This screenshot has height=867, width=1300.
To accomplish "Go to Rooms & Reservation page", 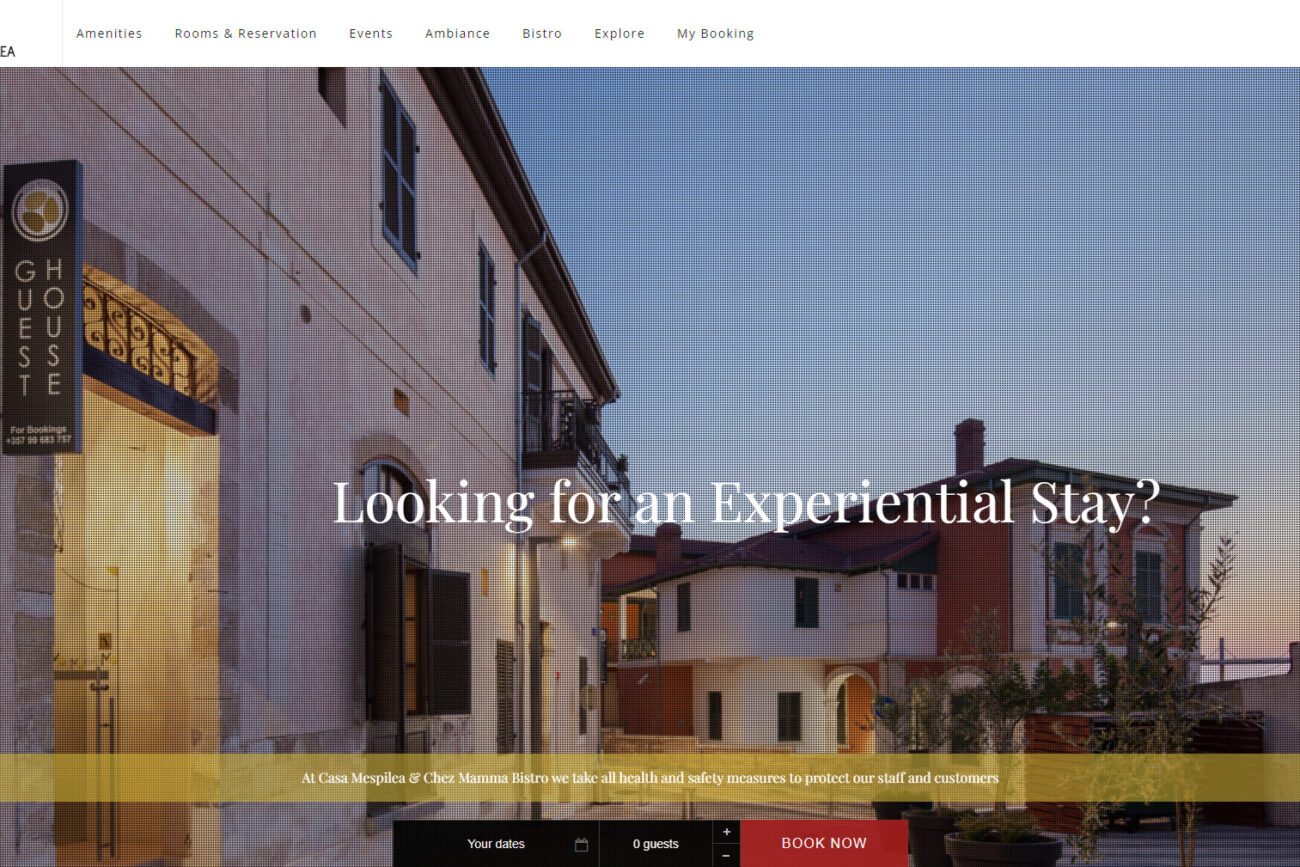I will (x=246, y=33).
